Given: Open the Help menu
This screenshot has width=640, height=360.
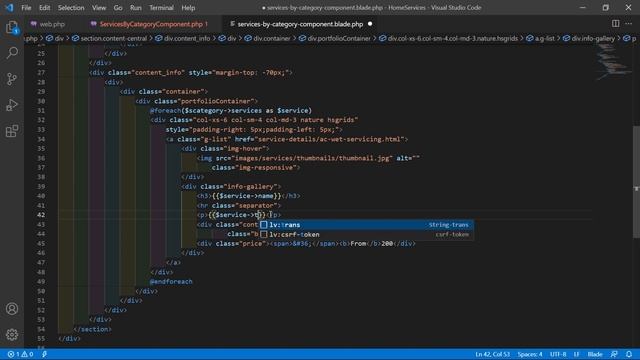Looking at the screenshot, I should click(188, 8).
